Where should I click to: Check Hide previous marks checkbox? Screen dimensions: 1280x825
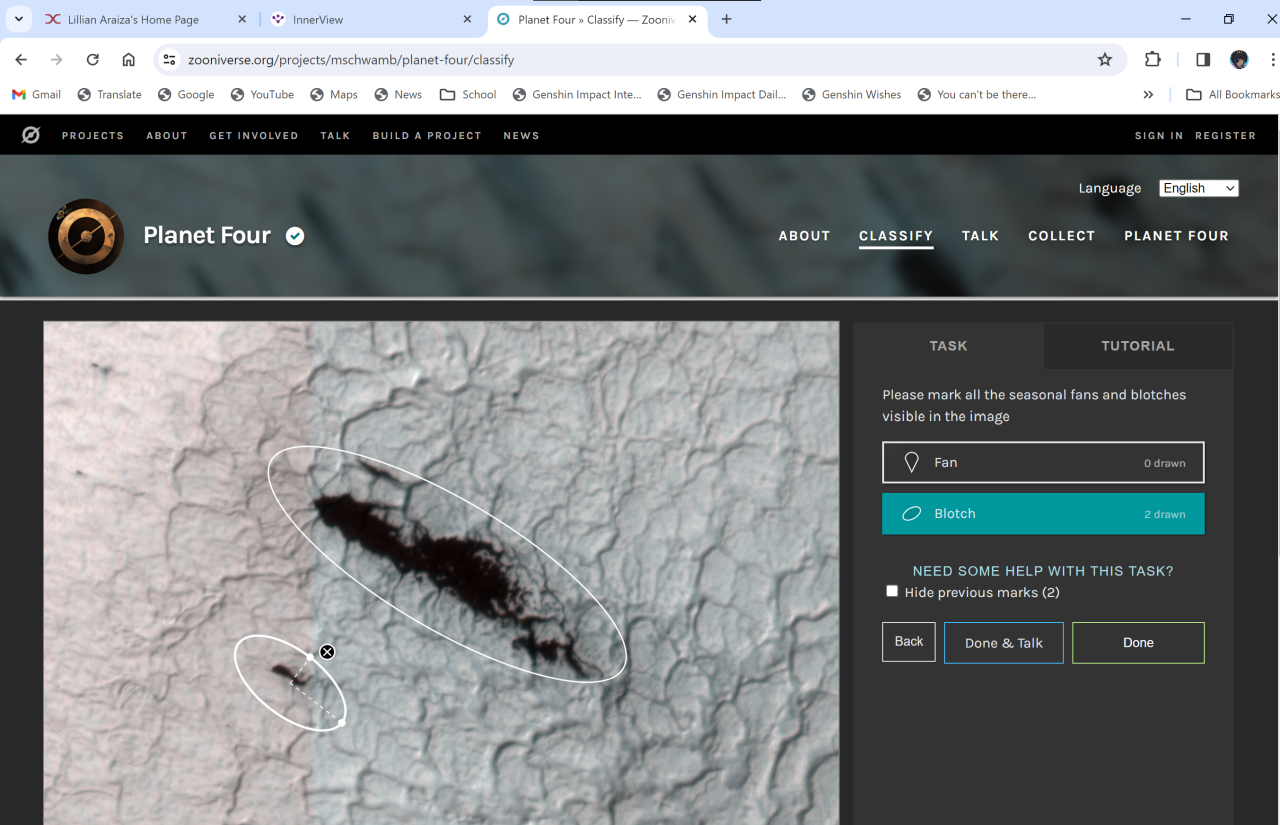(892, 592)
